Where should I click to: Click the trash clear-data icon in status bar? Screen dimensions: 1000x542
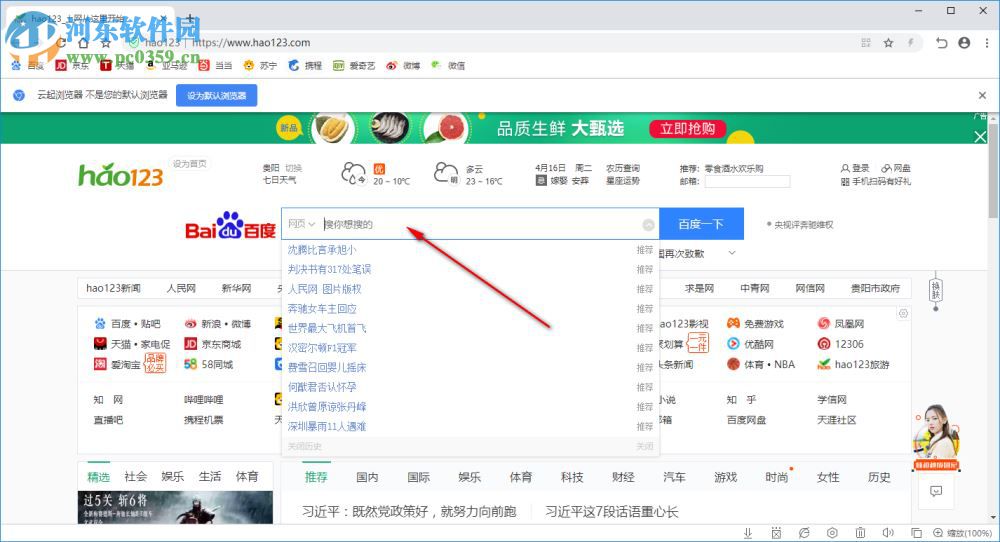point(860,532)
